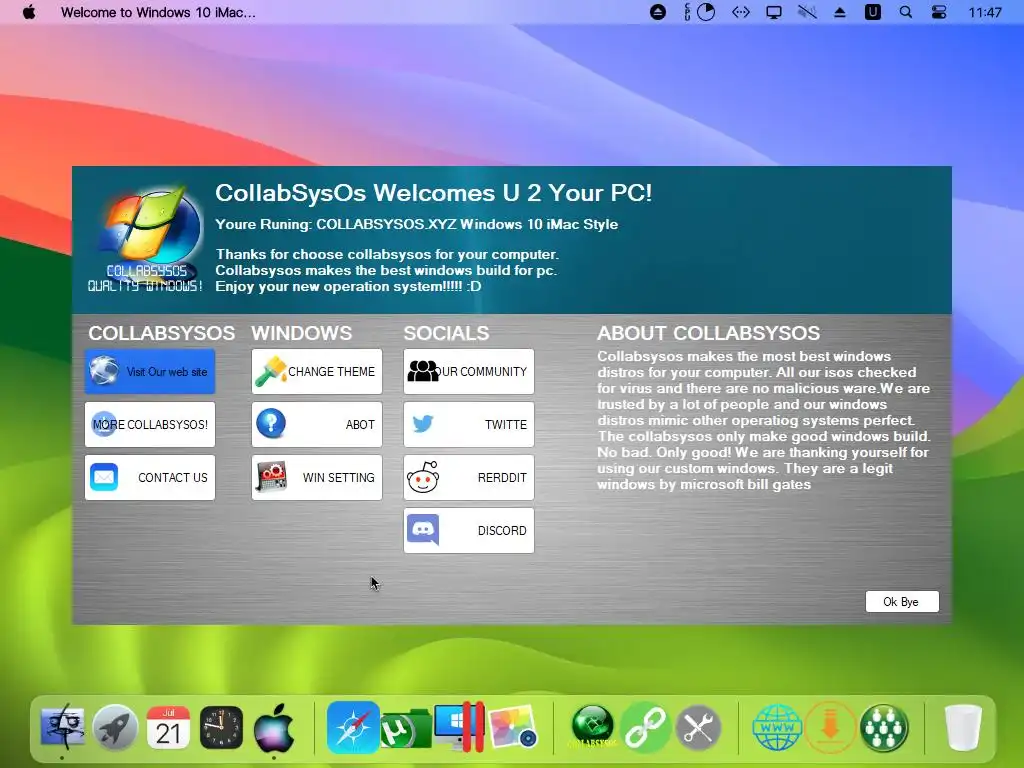The image size is (1024, 768).
Task: Click the Collabsysos Windows logo in the banner
Action: pos(146,238)
